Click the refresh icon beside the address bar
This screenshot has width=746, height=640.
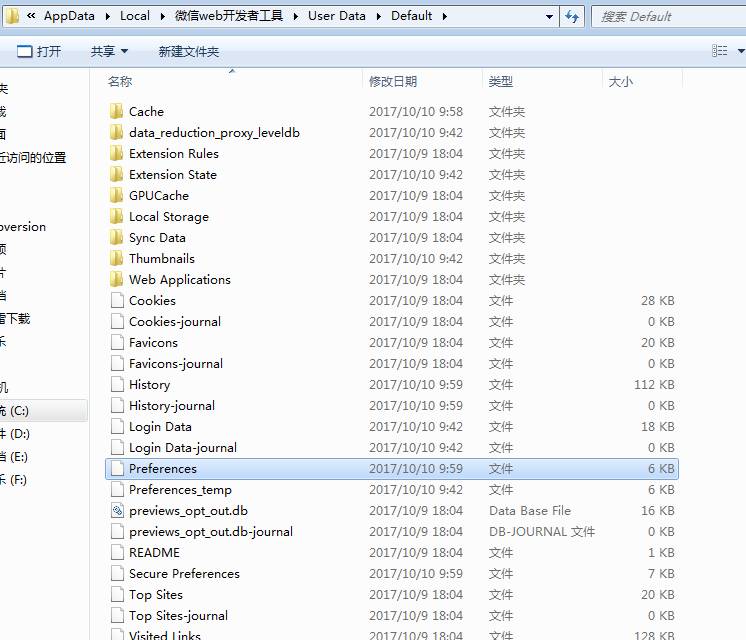[x=572, y=17]
